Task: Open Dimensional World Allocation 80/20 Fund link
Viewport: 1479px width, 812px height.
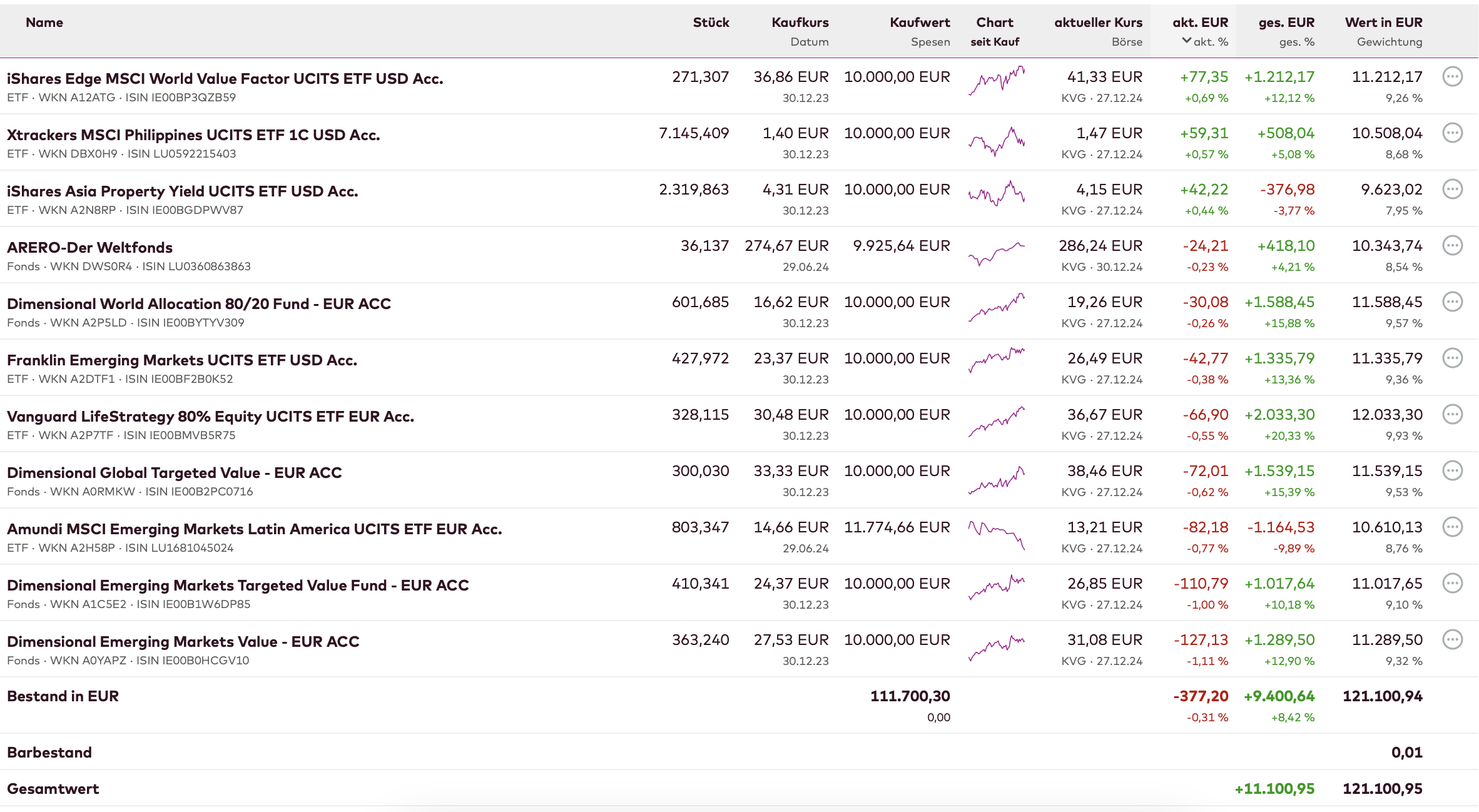Action: tap(199, 304)
